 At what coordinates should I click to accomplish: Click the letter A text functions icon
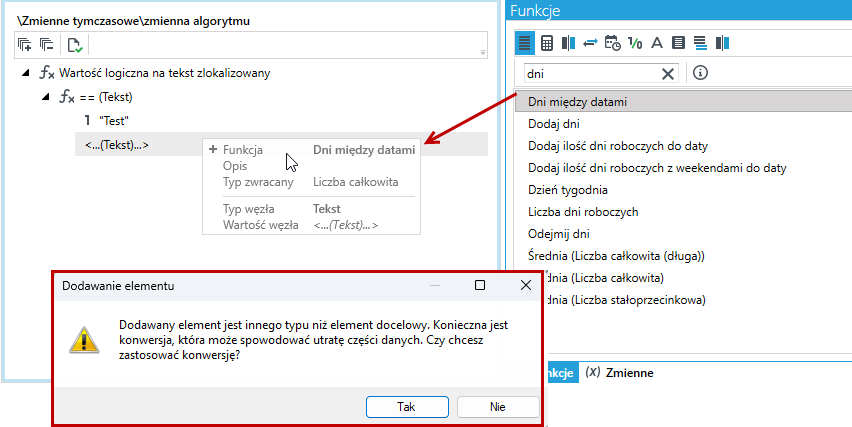click(x=657, y=43)
